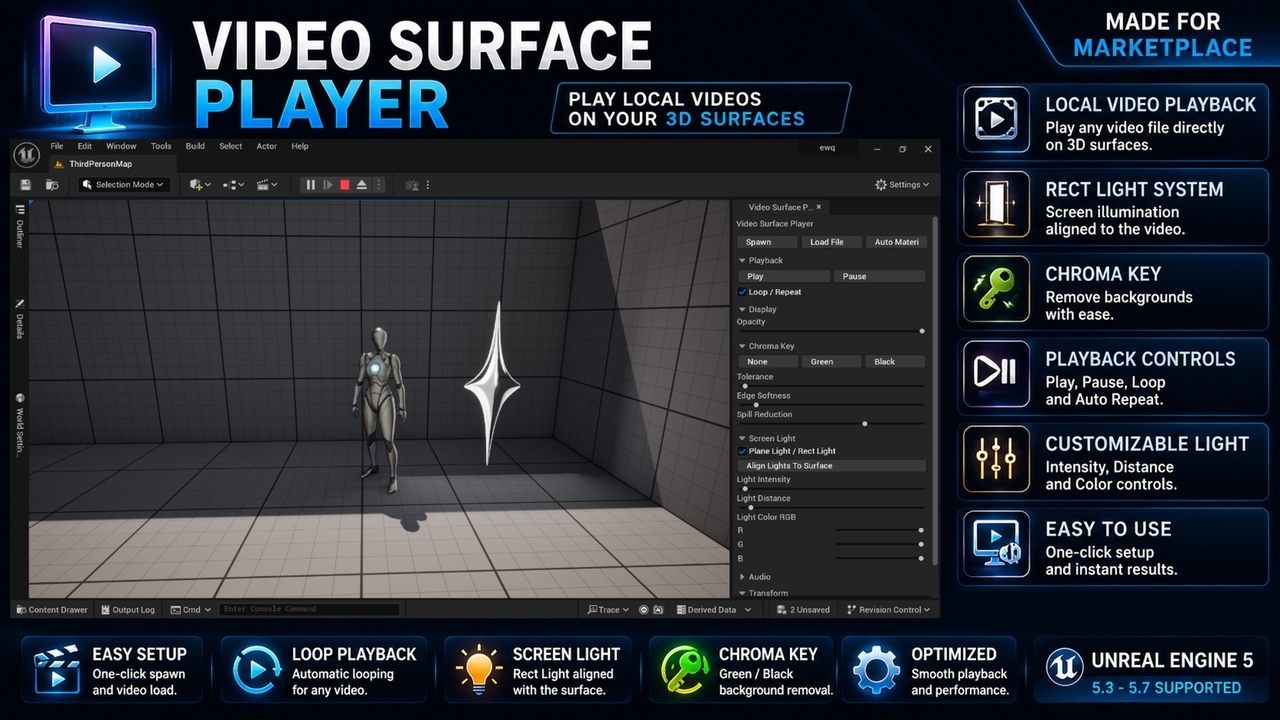Open the File menu
Image resolution: width=1280 pixels, height=720 pixels.
[57, 146]
